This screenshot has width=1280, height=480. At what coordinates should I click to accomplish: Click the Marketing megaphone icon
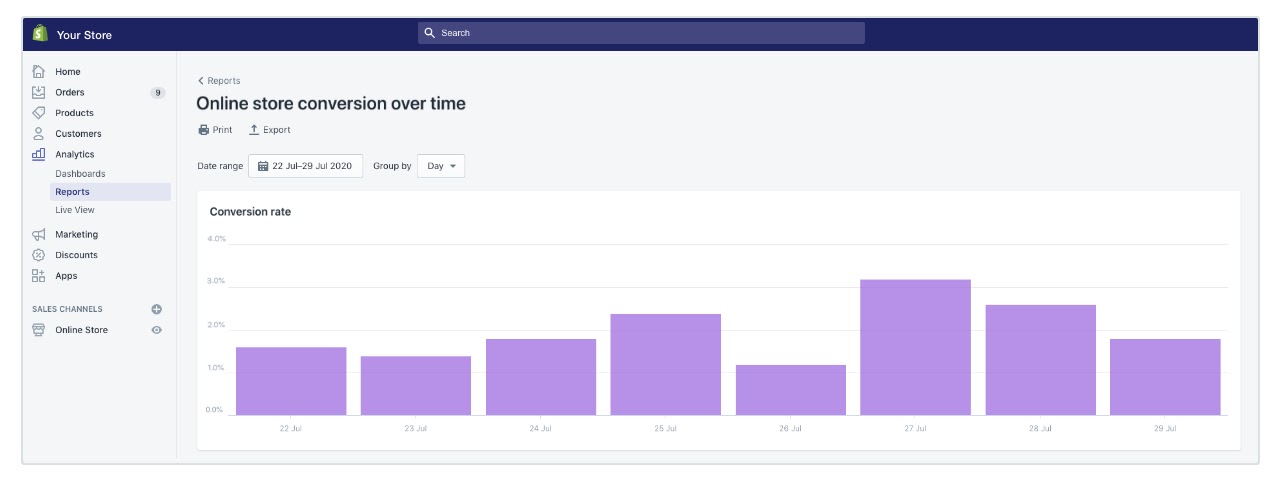tap(39, 234)
